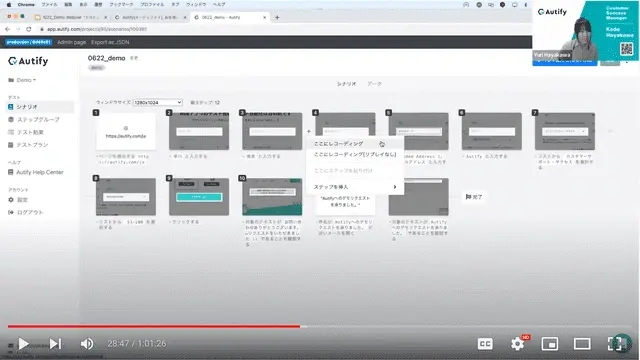Screen dimensions: 640x360
Task: Expand the Demo project dropdown
Action: [x=22, y=80]
